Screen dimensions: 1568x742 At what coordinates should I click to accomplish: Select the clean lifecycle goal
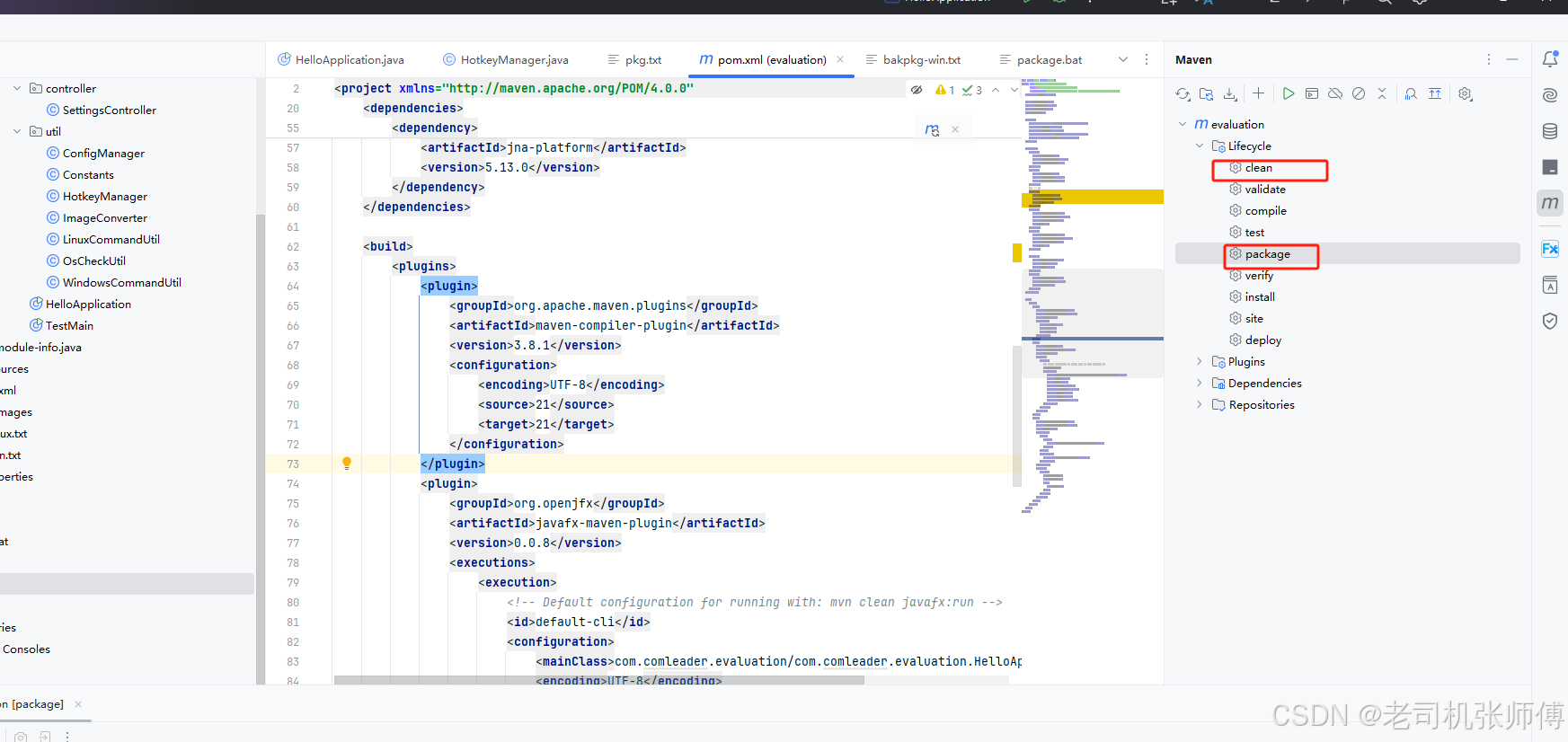click(x=1259, y=168)
